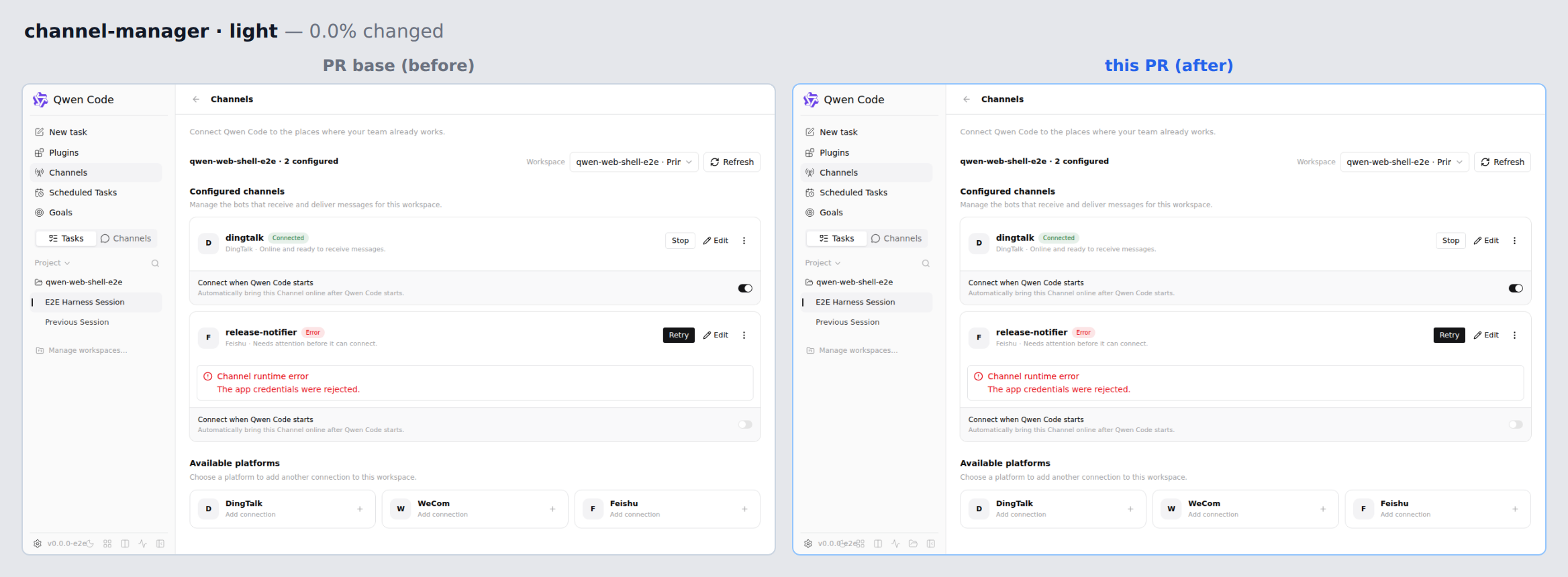Select Feishu platform card in before panel
Image resolution: width=1568 pixels, height=577 pixels.
point(667,509)
